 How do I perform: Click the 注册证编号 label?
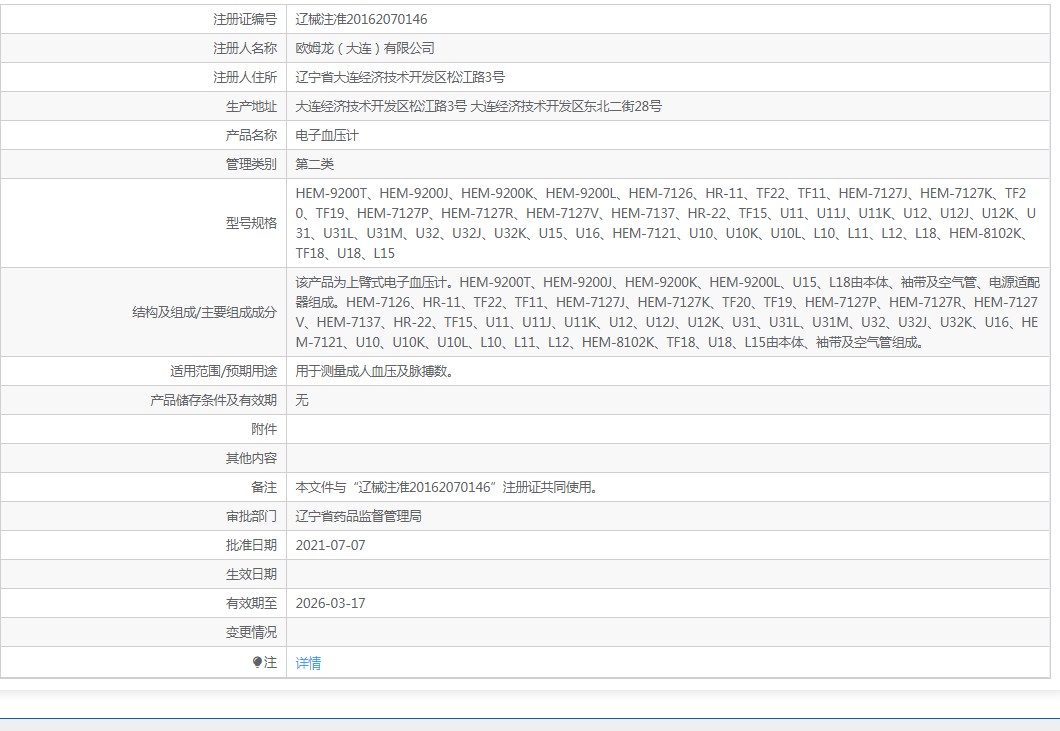pyautogui.click(x=245, y=19)
